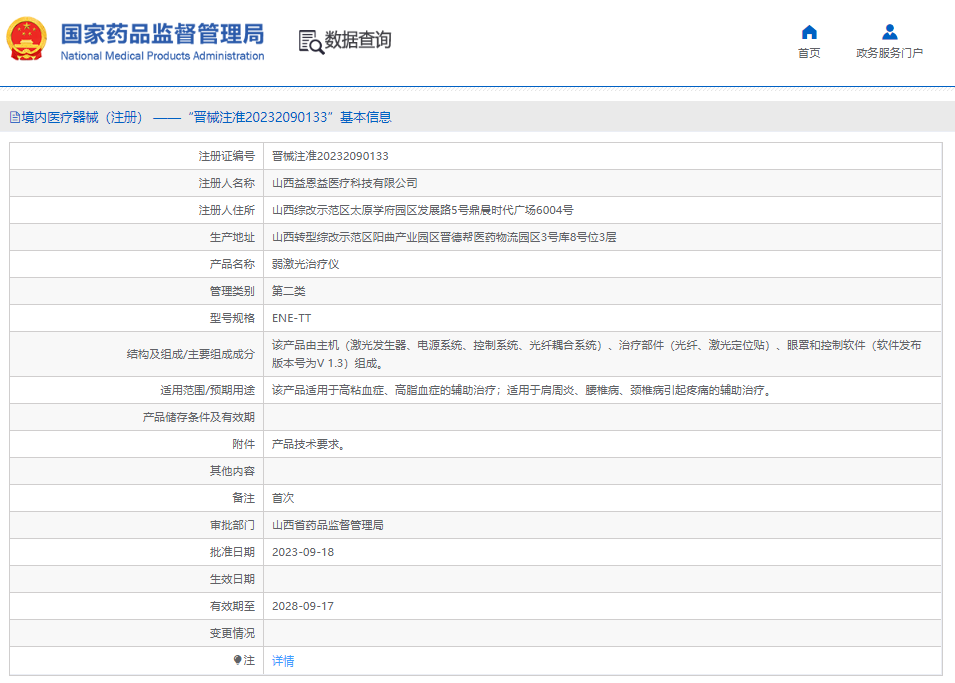Select product name 弱激光治疗仪

[x=305, y=264]
